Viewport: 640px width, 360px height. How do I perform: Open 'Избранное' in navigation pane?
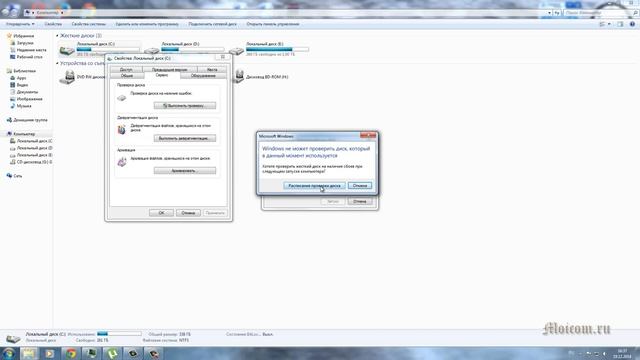tap(23, 36)
